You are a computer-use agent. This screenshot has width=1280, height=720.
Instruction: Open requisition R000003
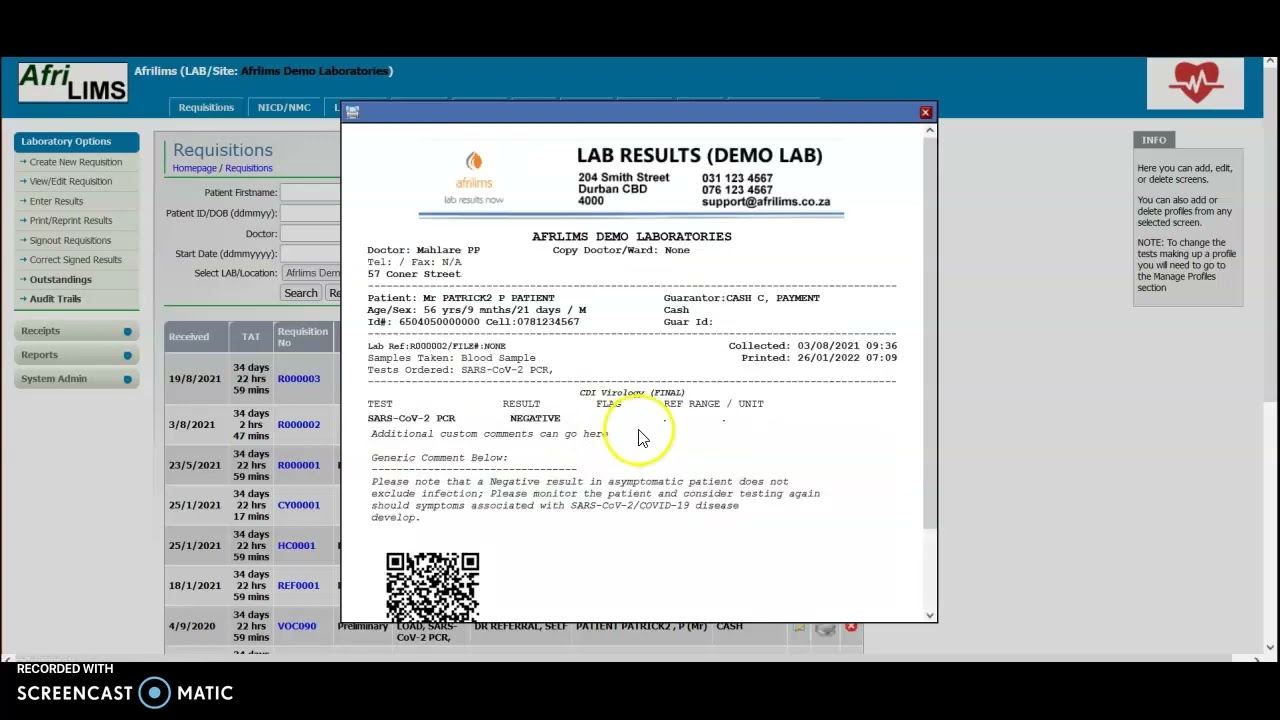(298, 379)
